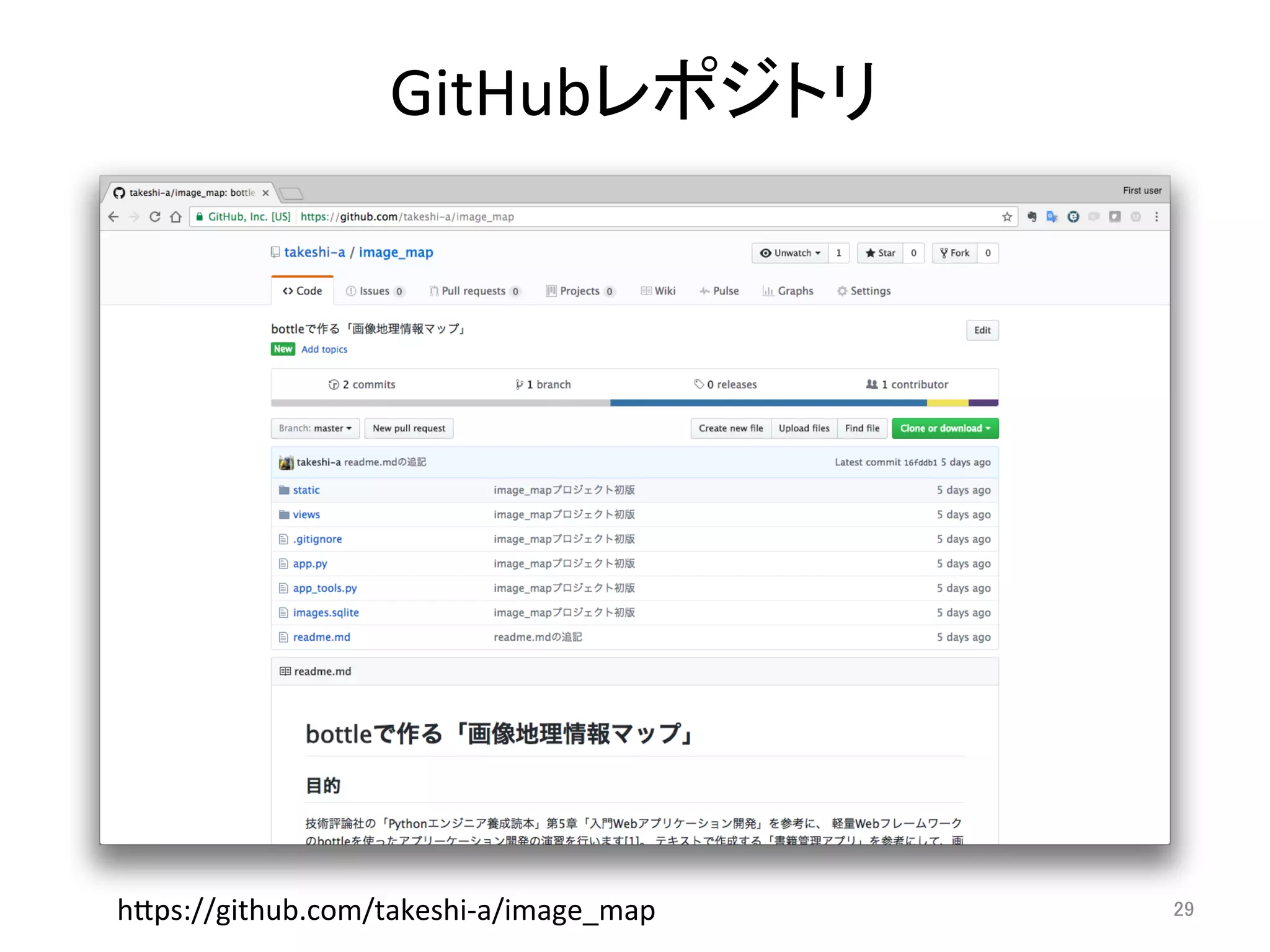Open the Pull requests tab

pyautogui.click(x=475, y=291)
